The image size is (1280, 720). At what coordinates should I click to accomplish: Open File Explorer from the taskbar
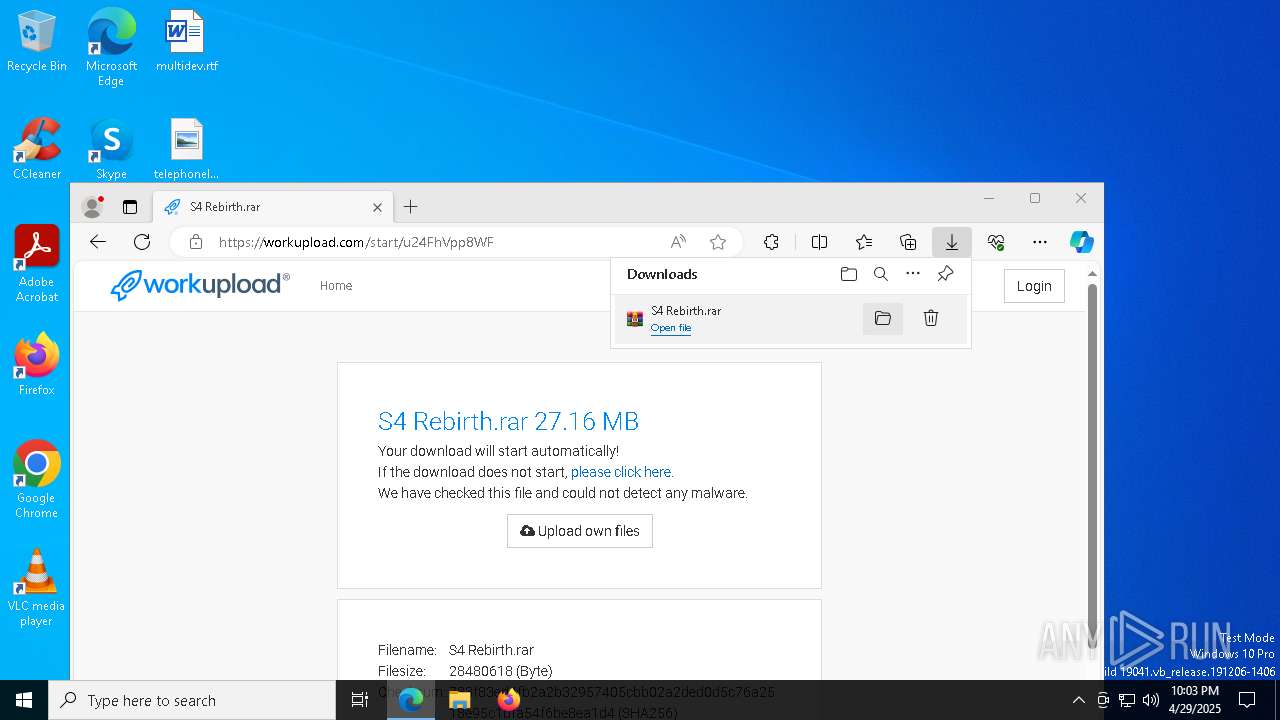(x=459, y=700)
